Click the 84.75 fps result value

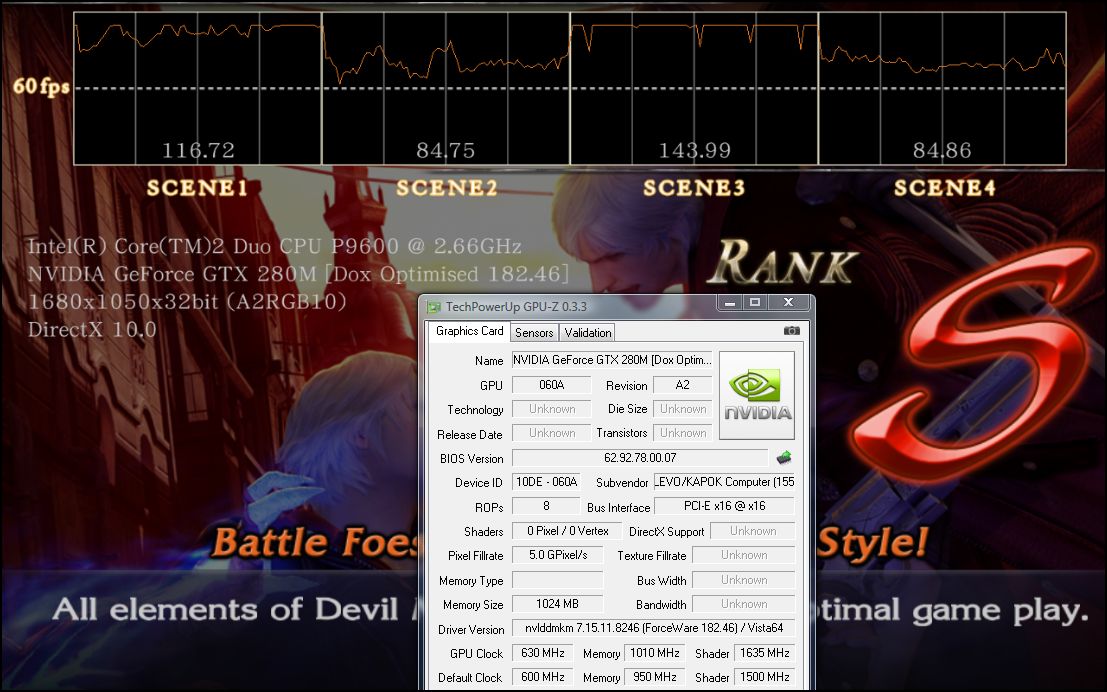pos(445,150)
